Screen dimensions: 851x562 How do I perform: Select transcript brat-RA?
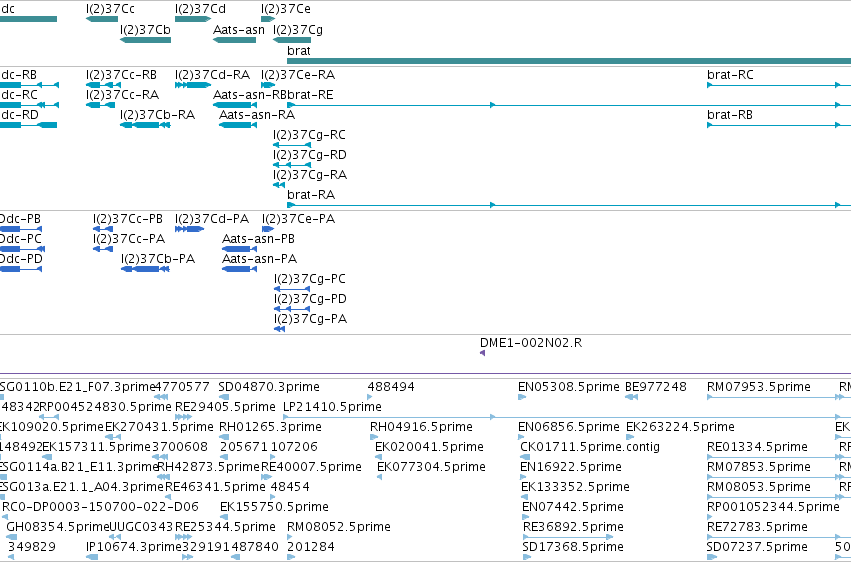coord(569,205)
